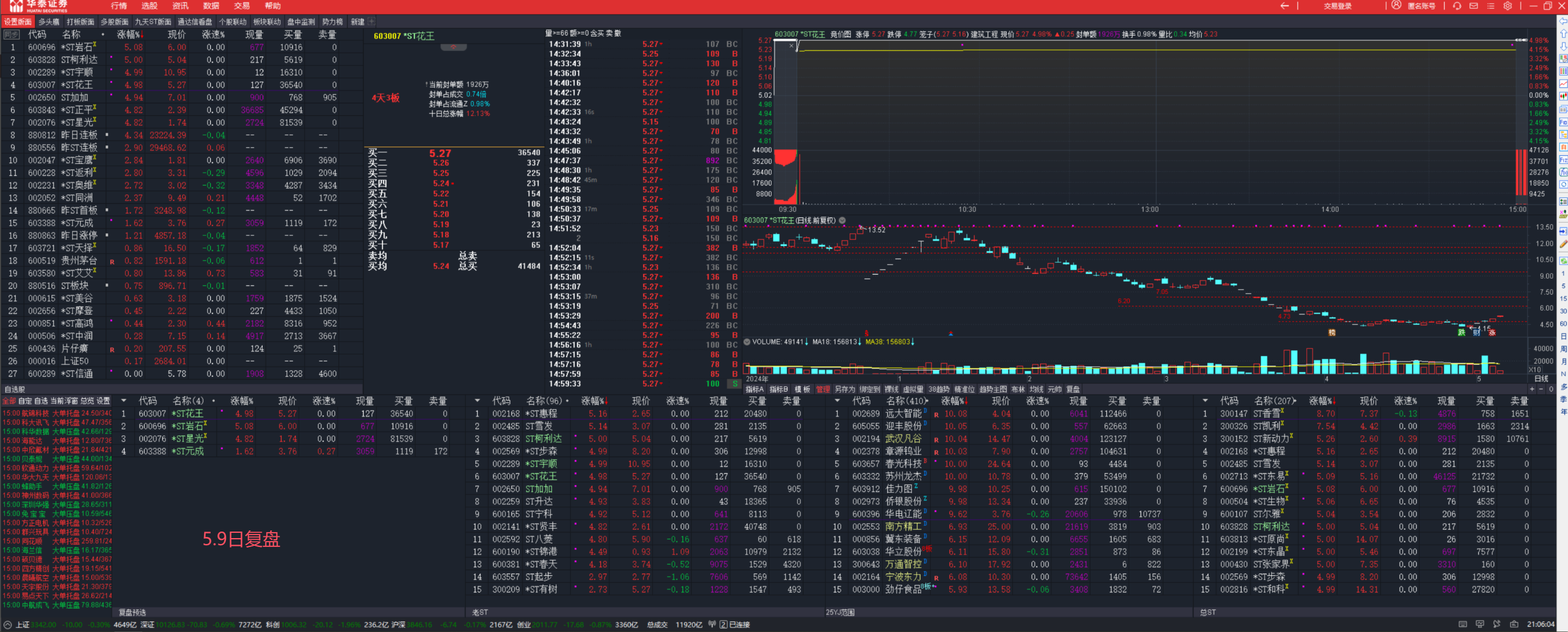The width and height of the screenshot is (1568, 632).
Task: Expand the 名称(410) column header arrow
Action: point(926,400)
